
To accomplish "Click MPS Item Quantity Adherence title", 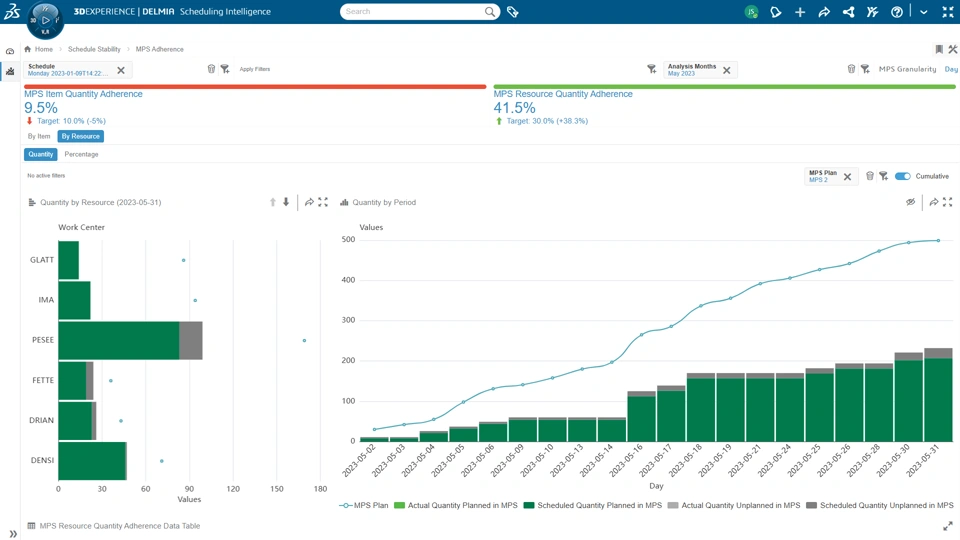I will coord(83,94).
